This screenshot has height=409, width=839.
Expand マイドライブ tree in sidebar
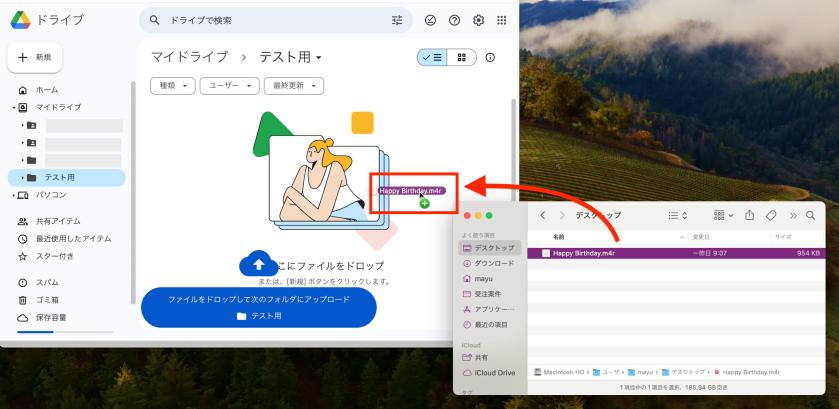point(14,107)
